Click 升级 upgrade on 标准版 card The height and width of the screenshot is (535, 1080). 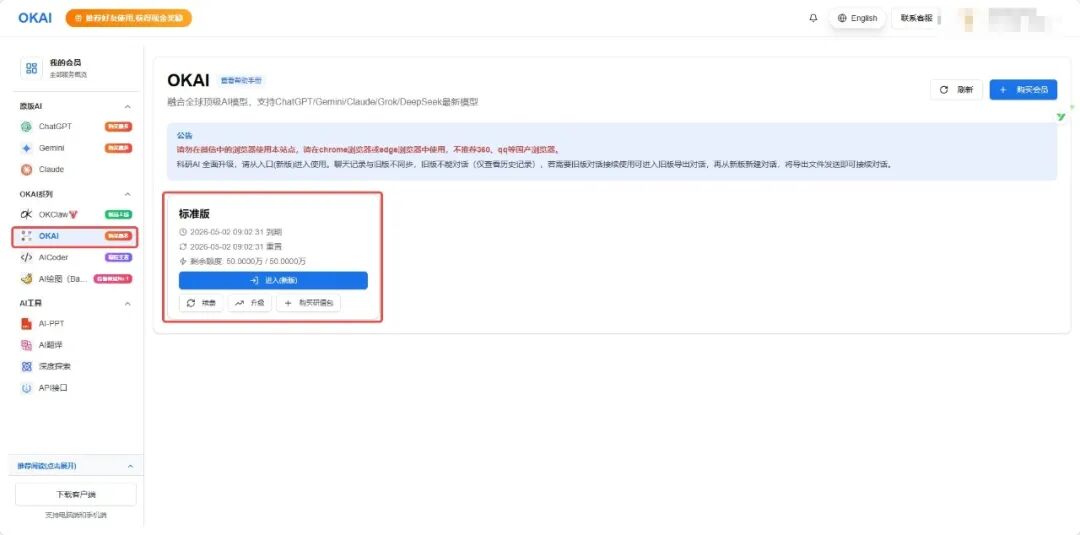250,303
